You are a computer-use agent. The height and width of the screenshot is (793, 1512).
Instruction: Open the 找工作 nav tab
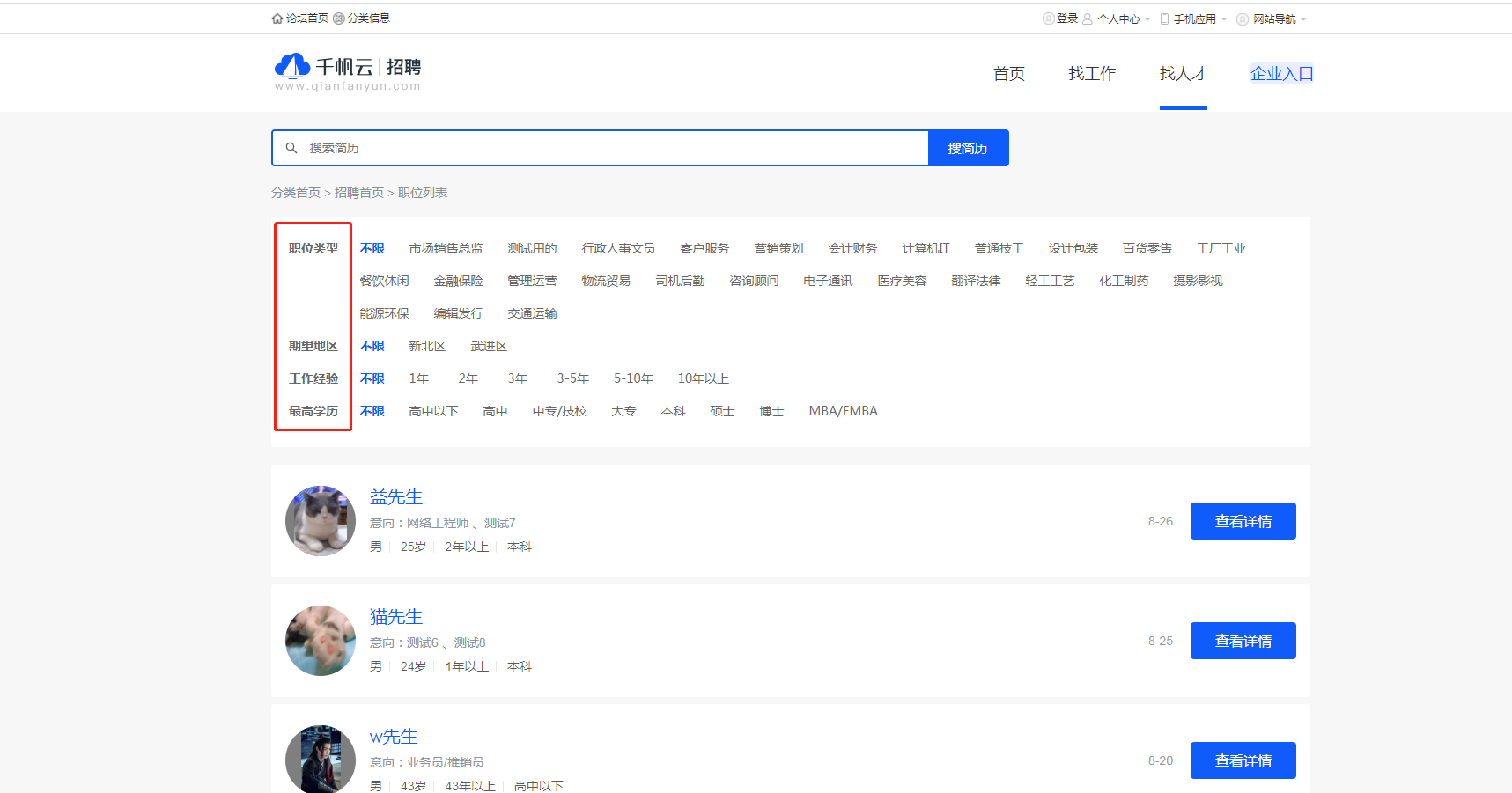(1092, 74)
